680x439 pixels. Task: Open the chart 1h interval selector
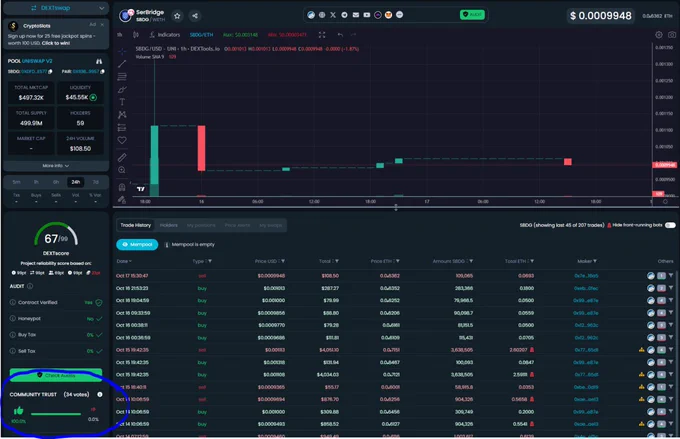pyautogui.click(x=120, y=35)
